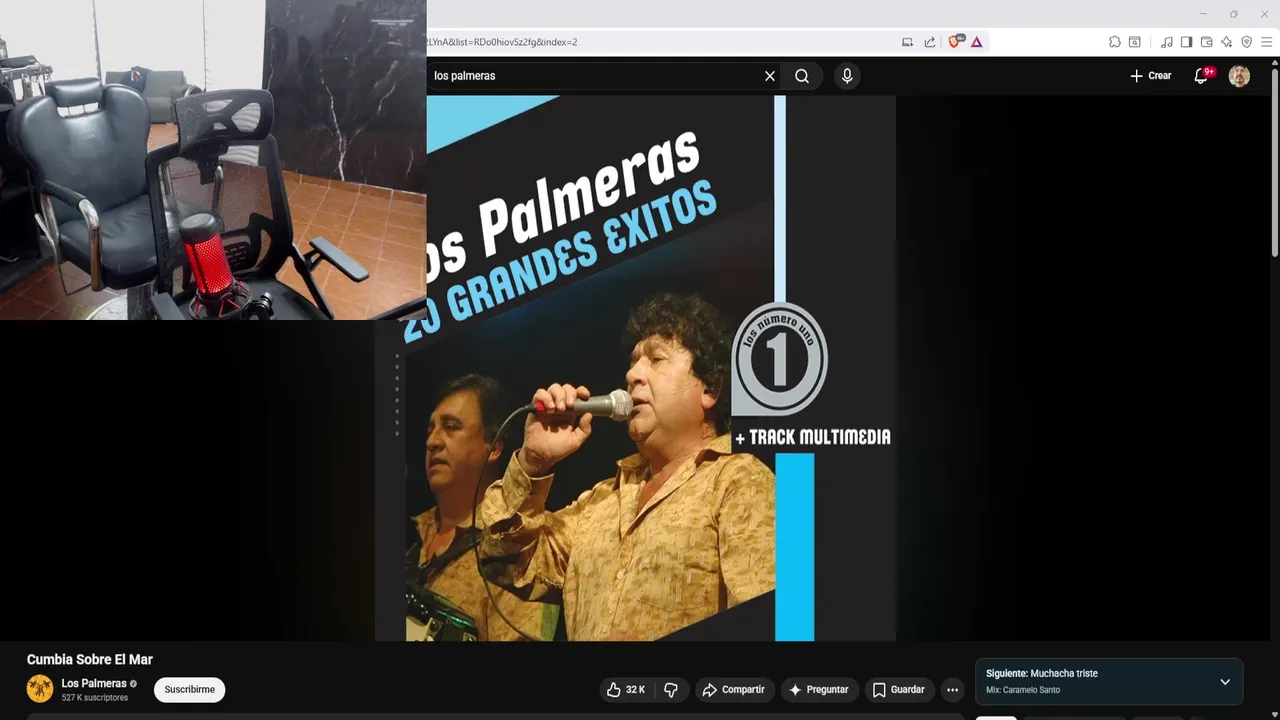
Task: Toggle the browser sidebar panel icon
Action: [x=1187, y=42]
